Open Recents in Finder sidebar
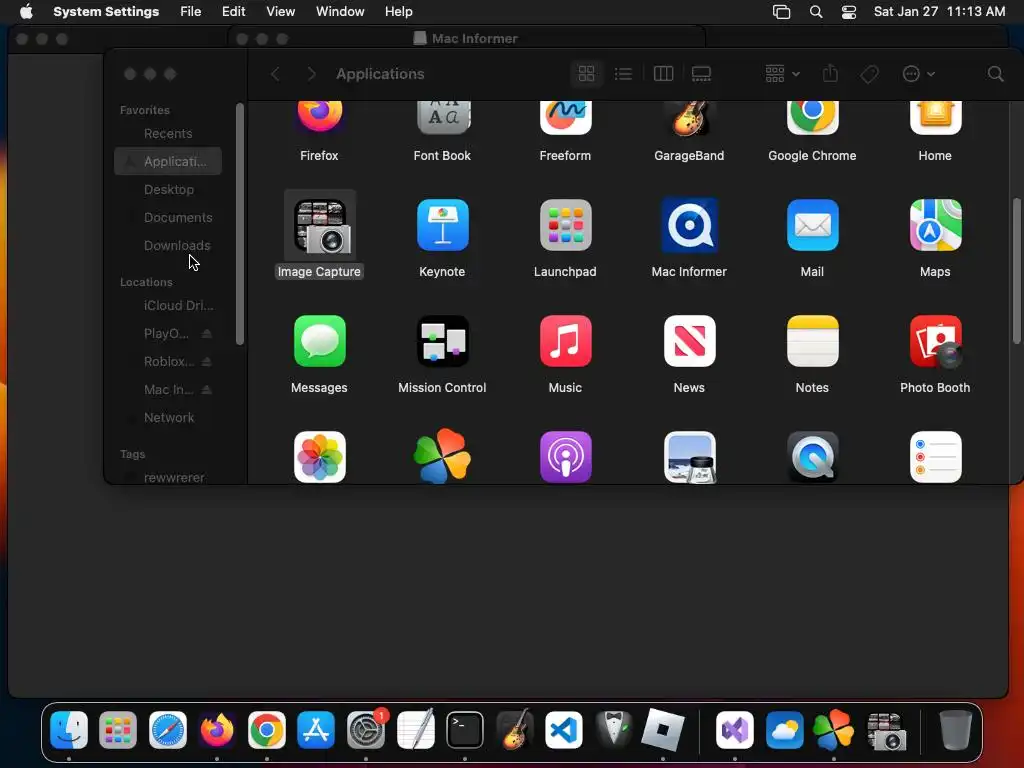The height and width of the screenshot is (768, 1024). (168, 133)
